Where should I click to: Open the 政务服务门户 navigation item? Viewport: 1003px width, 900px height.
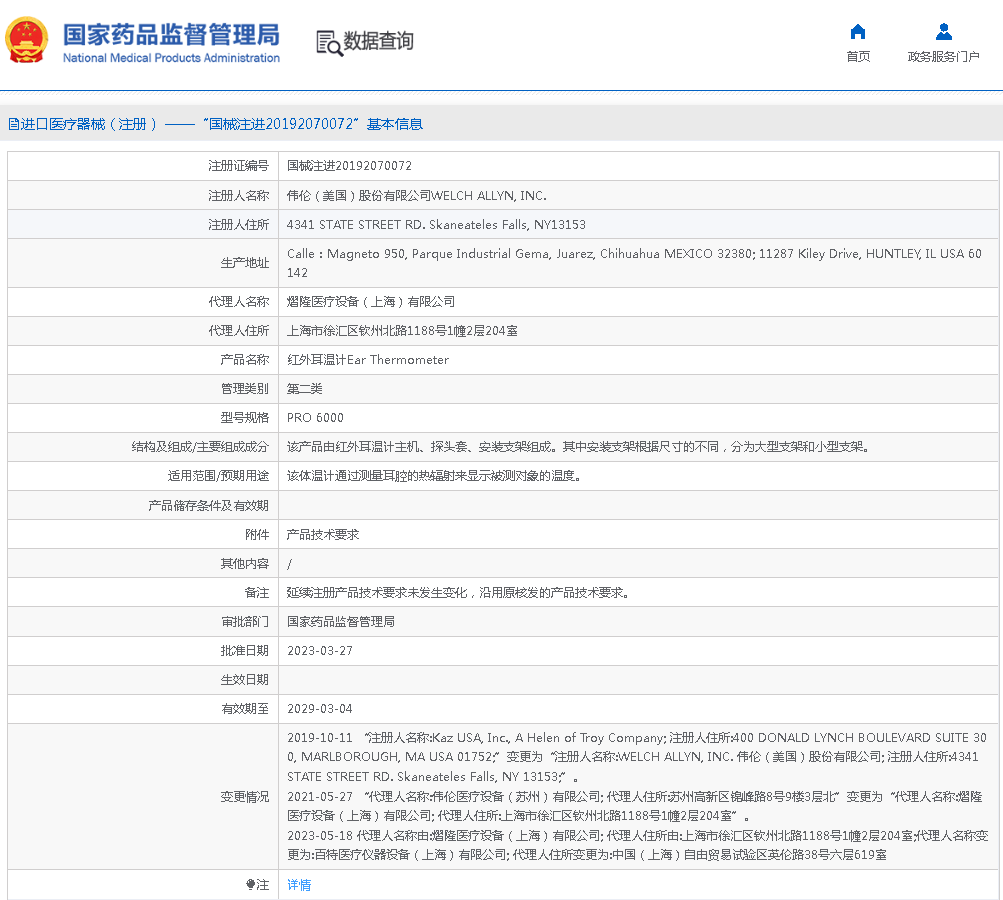point(943,57)
